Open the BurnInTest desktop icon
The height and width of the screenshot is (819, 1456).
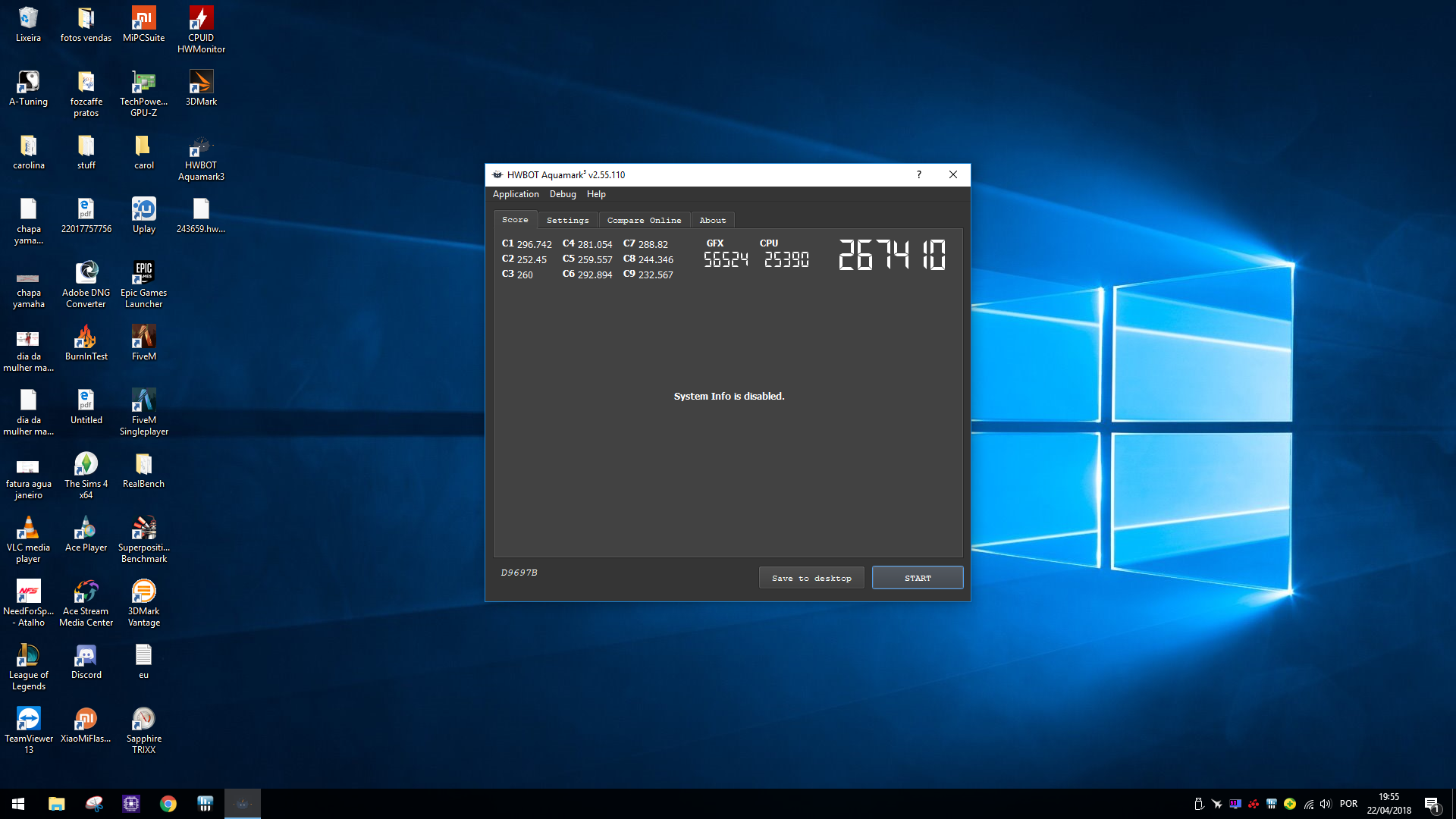pos(86,343)
